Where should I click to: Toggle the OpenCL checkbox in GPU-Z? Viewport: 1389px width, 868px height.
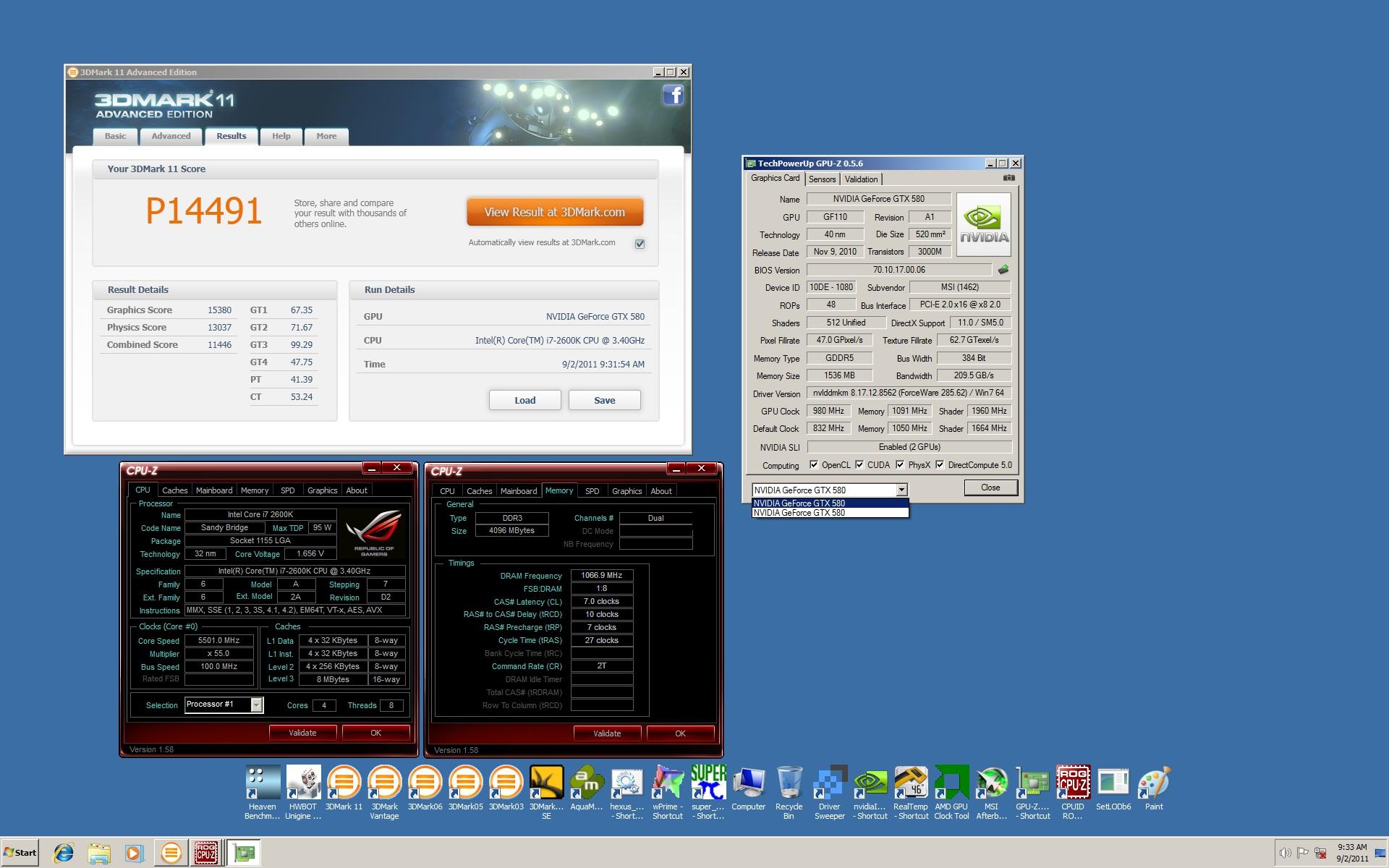[814, 465]
